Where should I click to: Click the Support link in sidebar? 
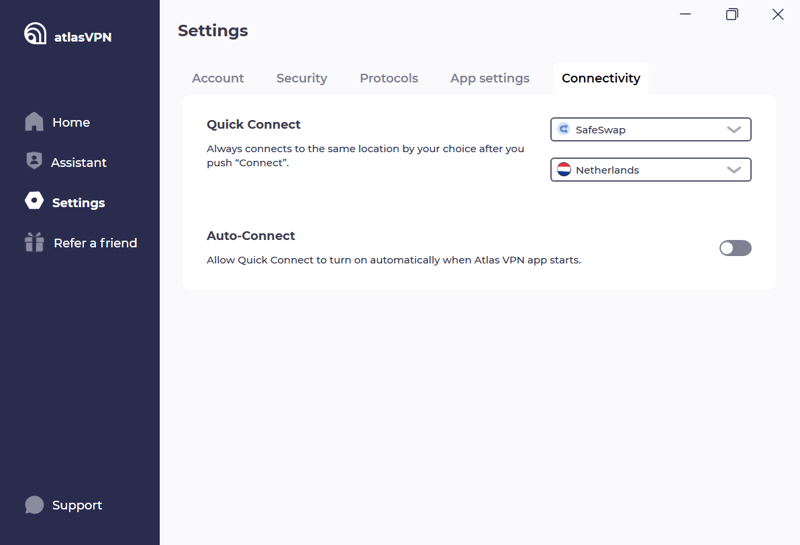click(x=77, y=505)
